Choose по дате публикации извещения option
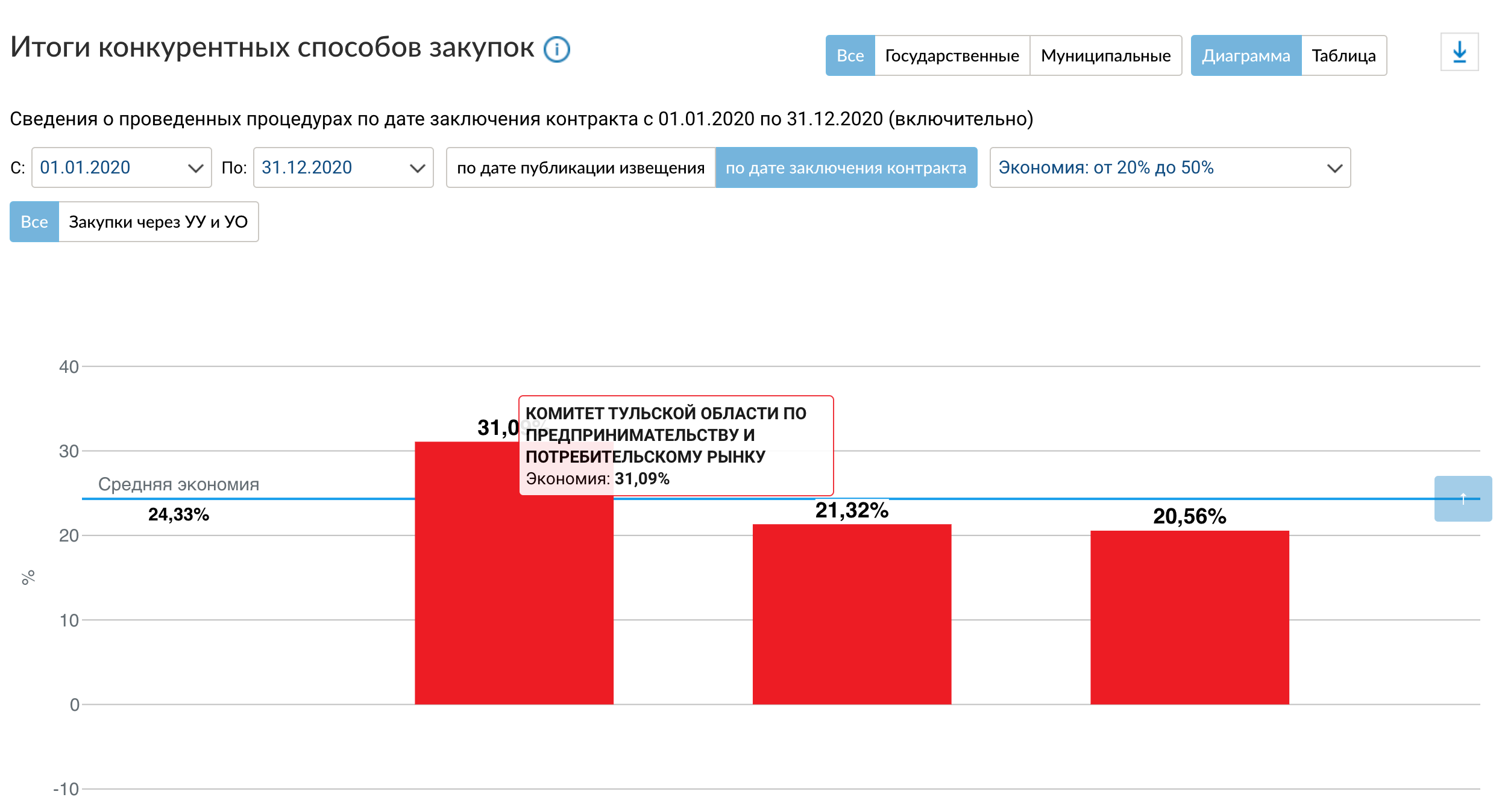This screenshot has height=812, width=1502. (x=580, y=167)
